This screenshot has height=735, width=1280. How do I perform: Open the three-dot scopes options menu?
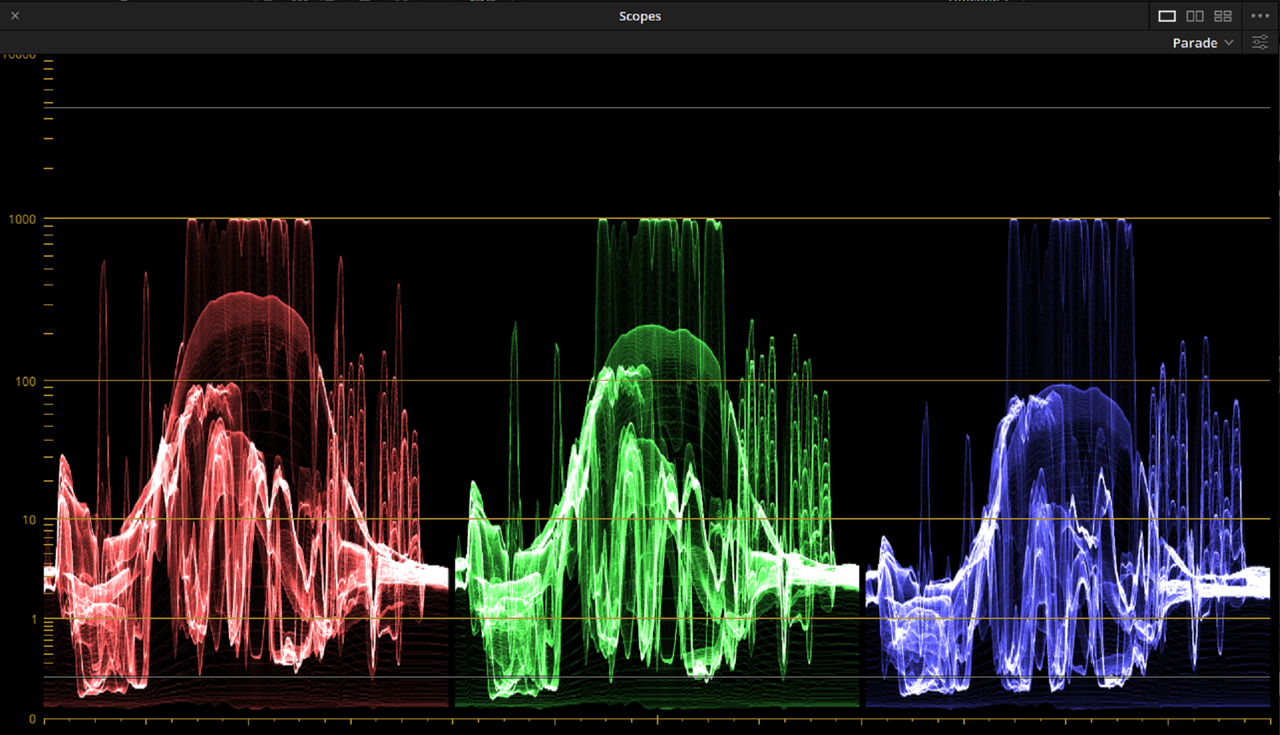[1260, 16]
